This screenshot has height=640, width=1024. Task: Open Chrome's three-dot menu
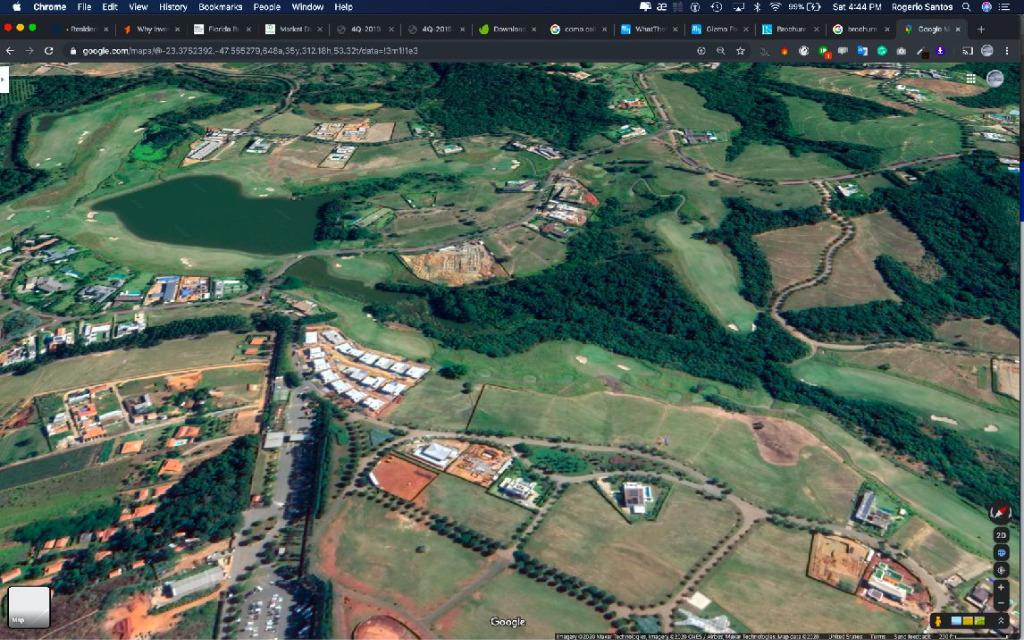1011,50
